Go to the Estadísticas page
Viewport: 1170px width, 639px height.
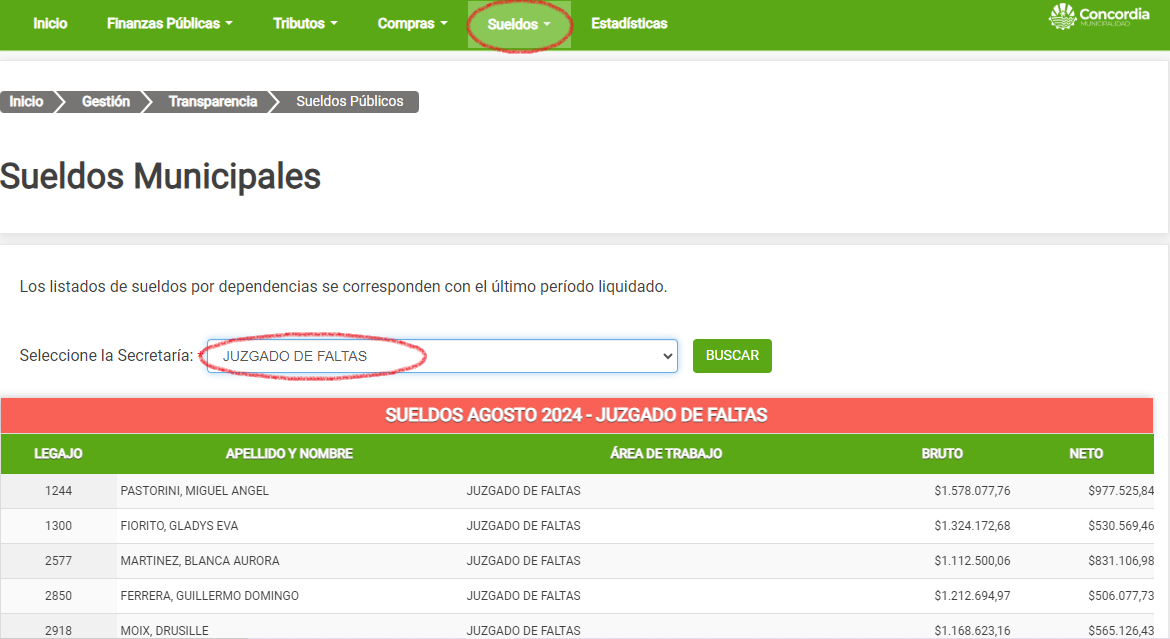point(629,23)
